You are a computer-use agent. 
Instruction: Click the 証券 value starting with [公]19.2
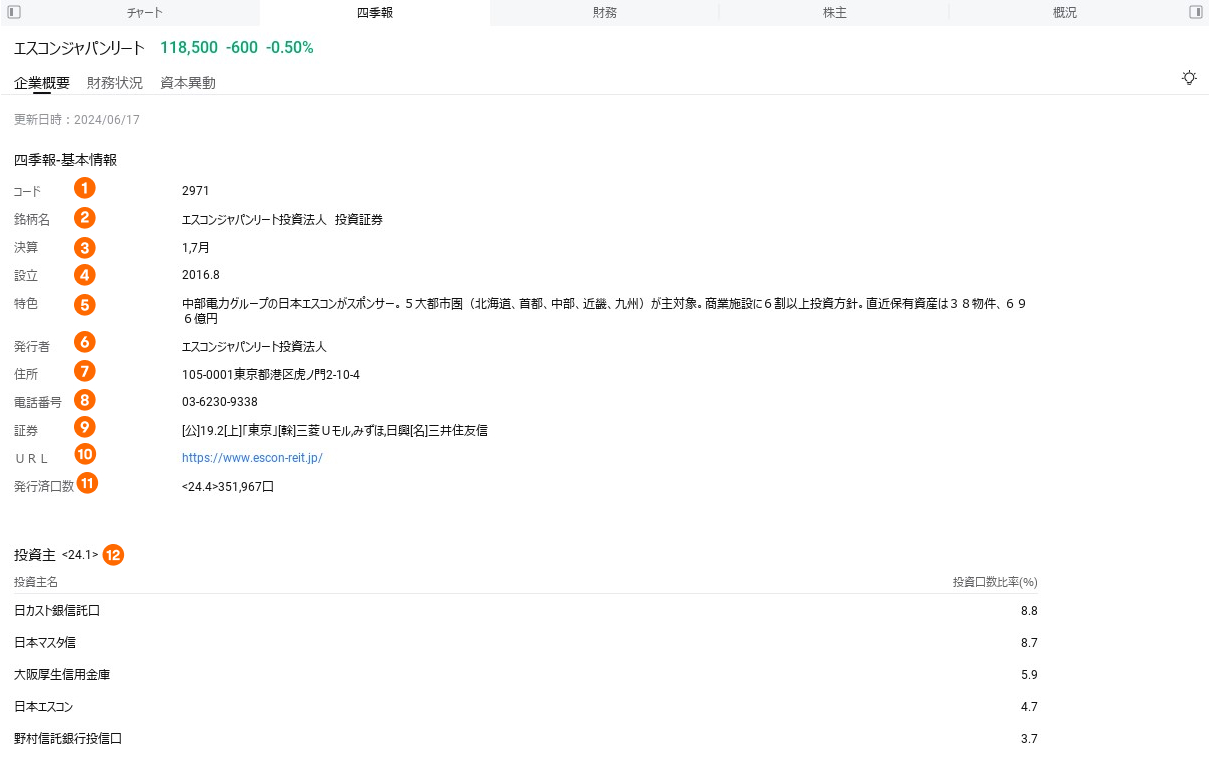(334, 430)
